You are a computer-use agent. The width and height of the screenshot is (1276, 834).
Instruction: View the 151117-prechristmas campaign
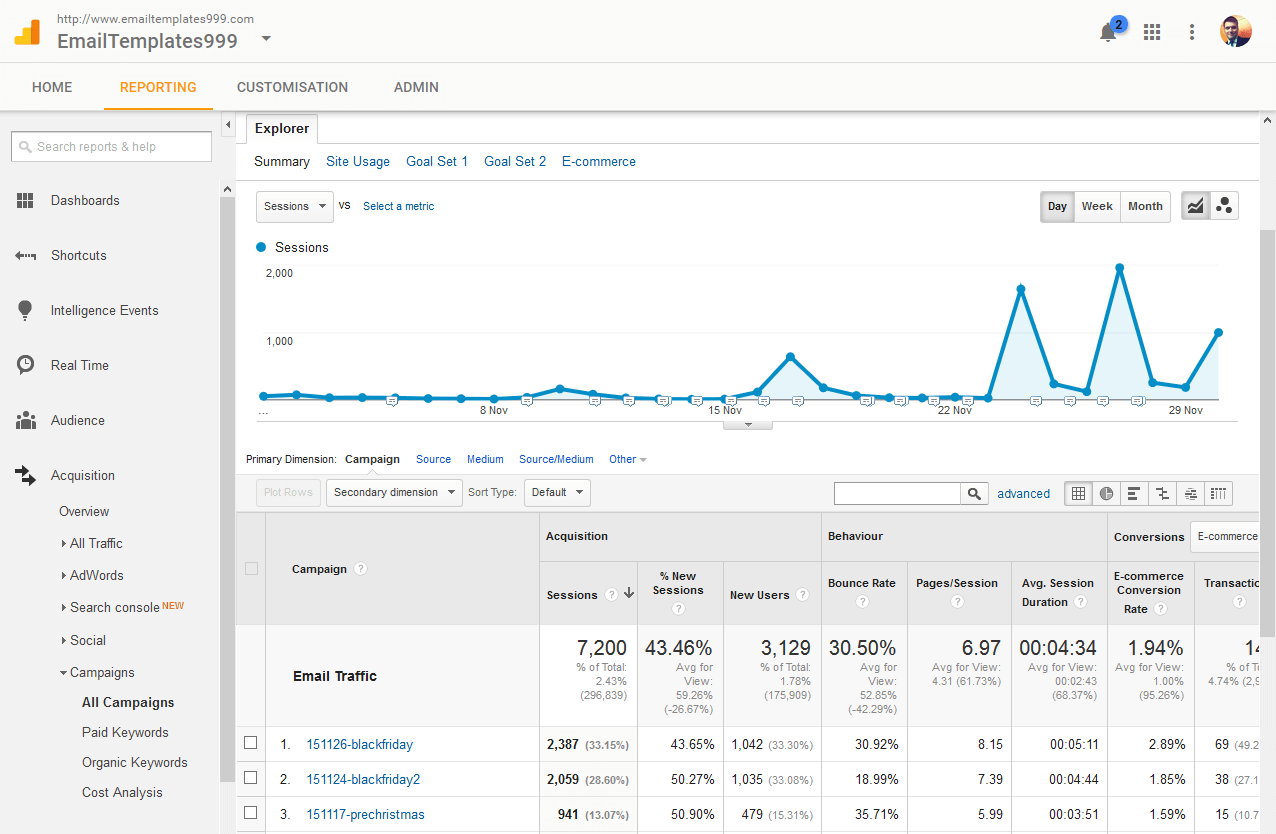click(365, 814)
